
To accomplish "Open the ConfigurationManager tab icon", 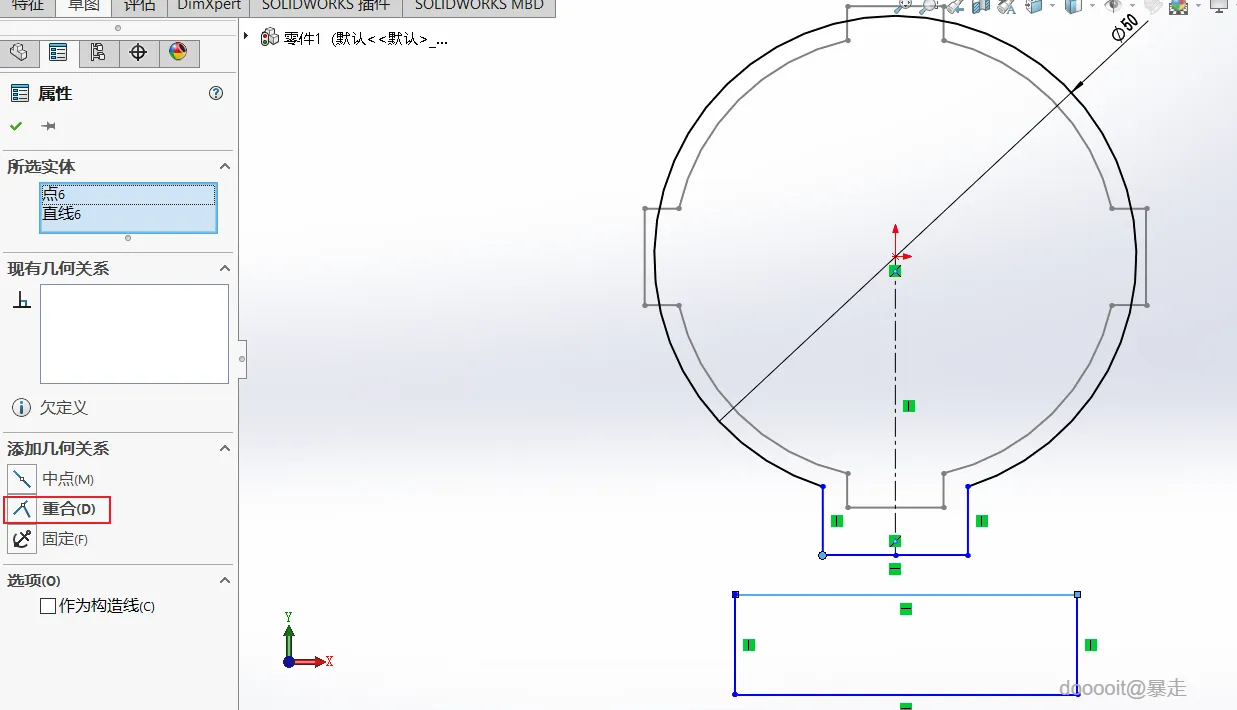I will (98, 53).
